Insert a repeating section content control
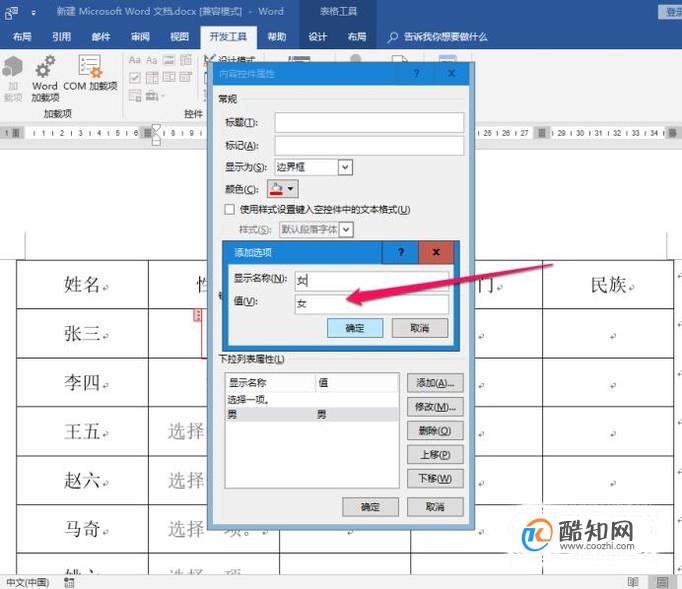This screenshot has height=589, width=682. pos(135,95)
